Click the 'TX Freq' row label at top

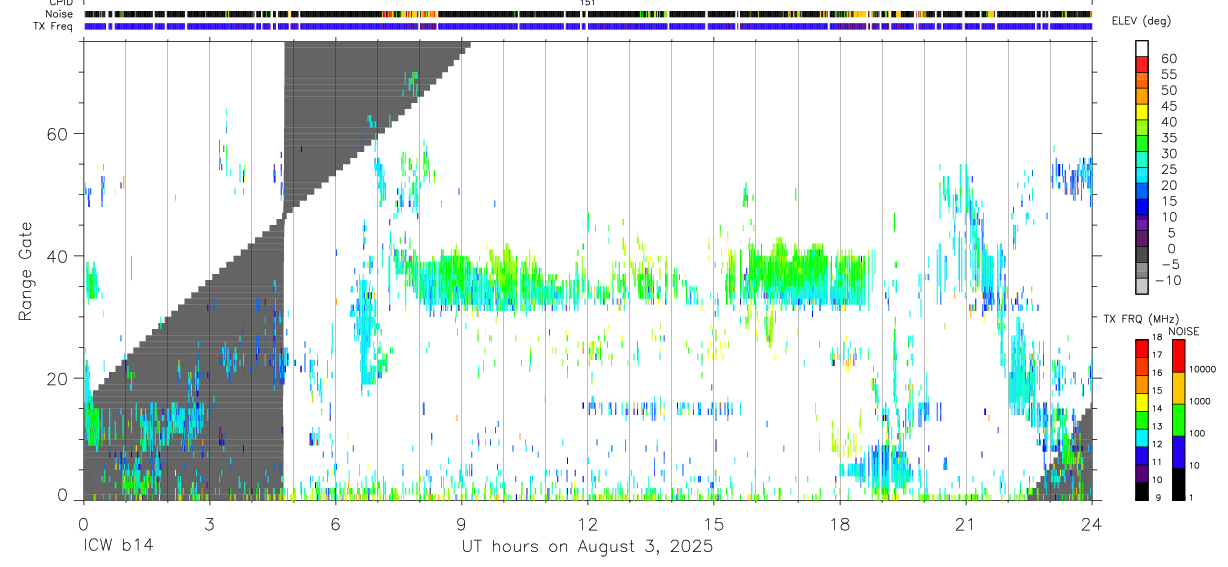tap(54, 26)
